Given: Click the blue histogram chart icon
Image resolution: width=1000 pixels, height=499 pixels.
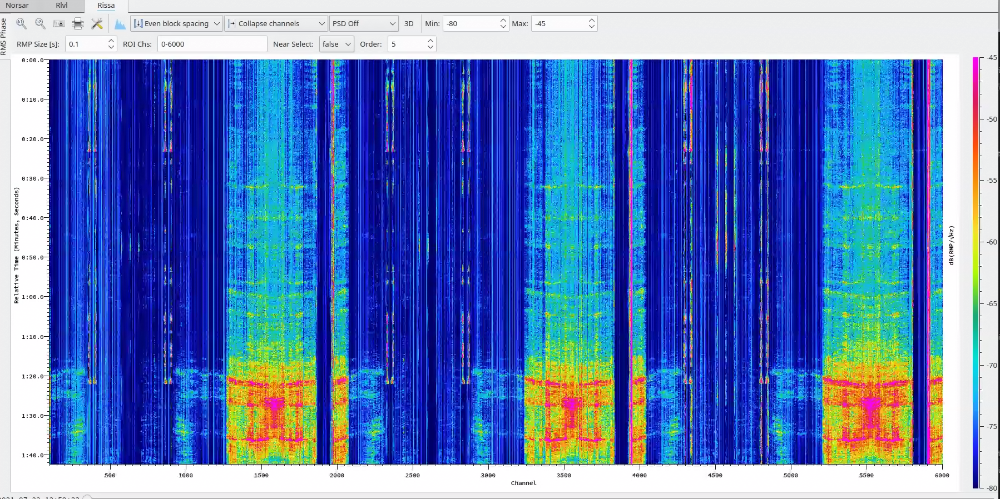Looking at the screenshot, I should pos(119,23).
